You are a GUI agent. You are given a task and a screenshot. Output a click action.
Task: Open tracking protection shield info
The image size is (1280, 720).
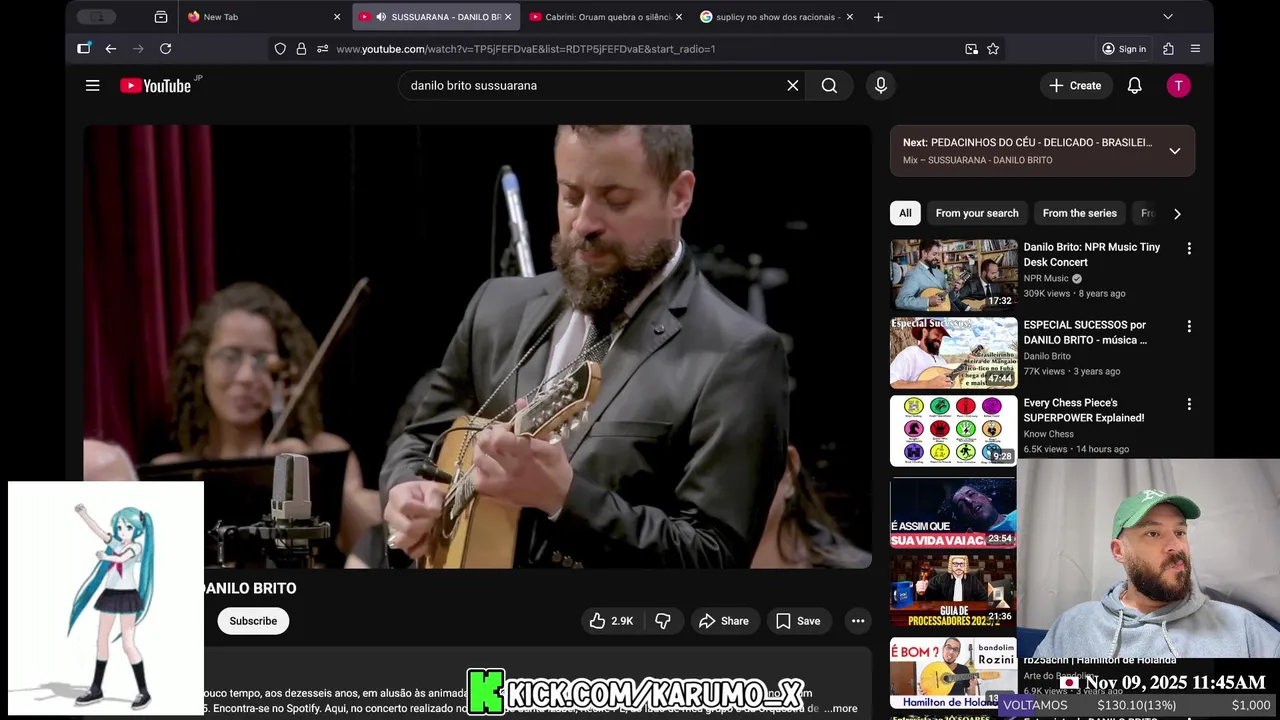tap(280, 49)
